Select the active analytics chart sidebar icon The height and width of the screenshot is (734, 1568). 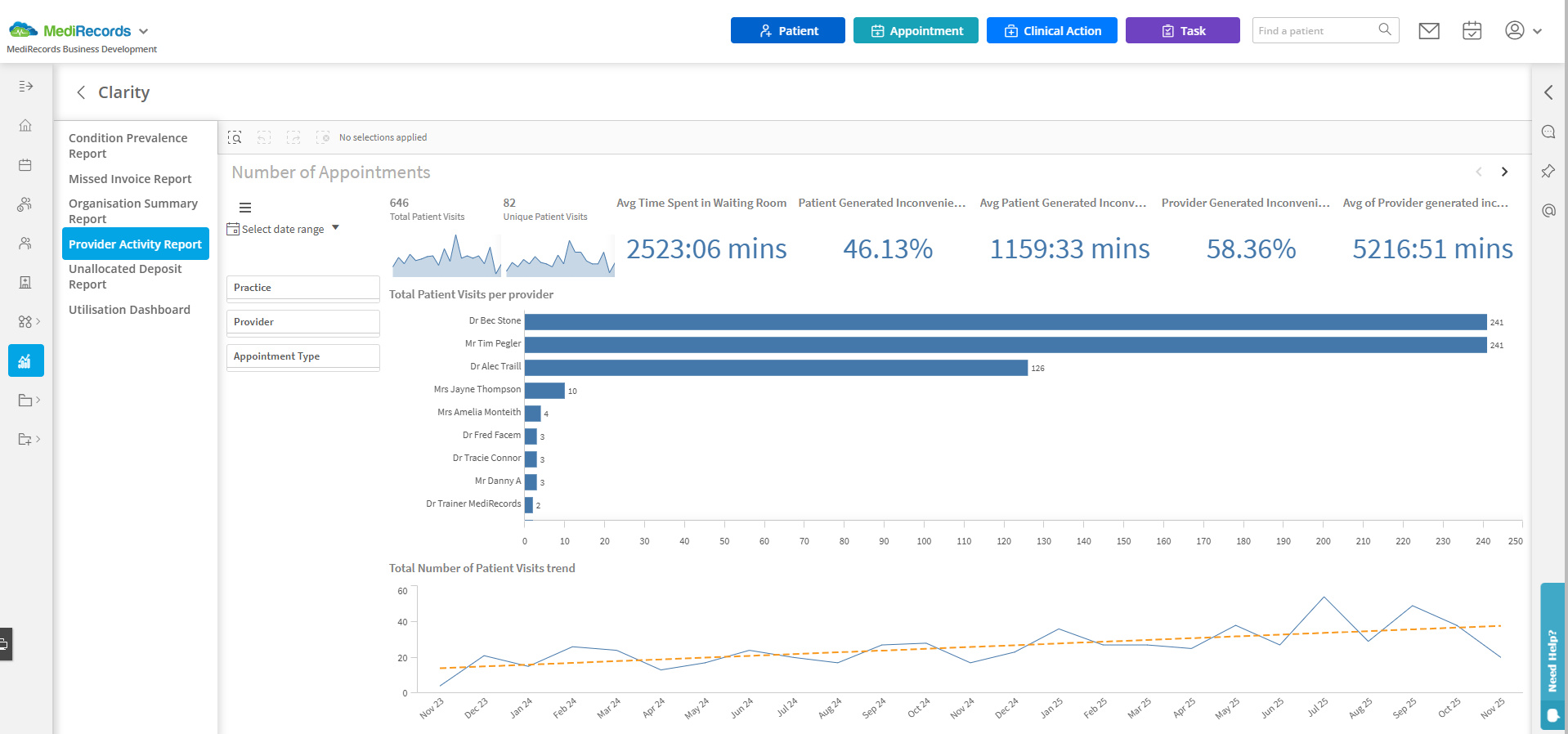pyautogui.click(x=25, y=360)
